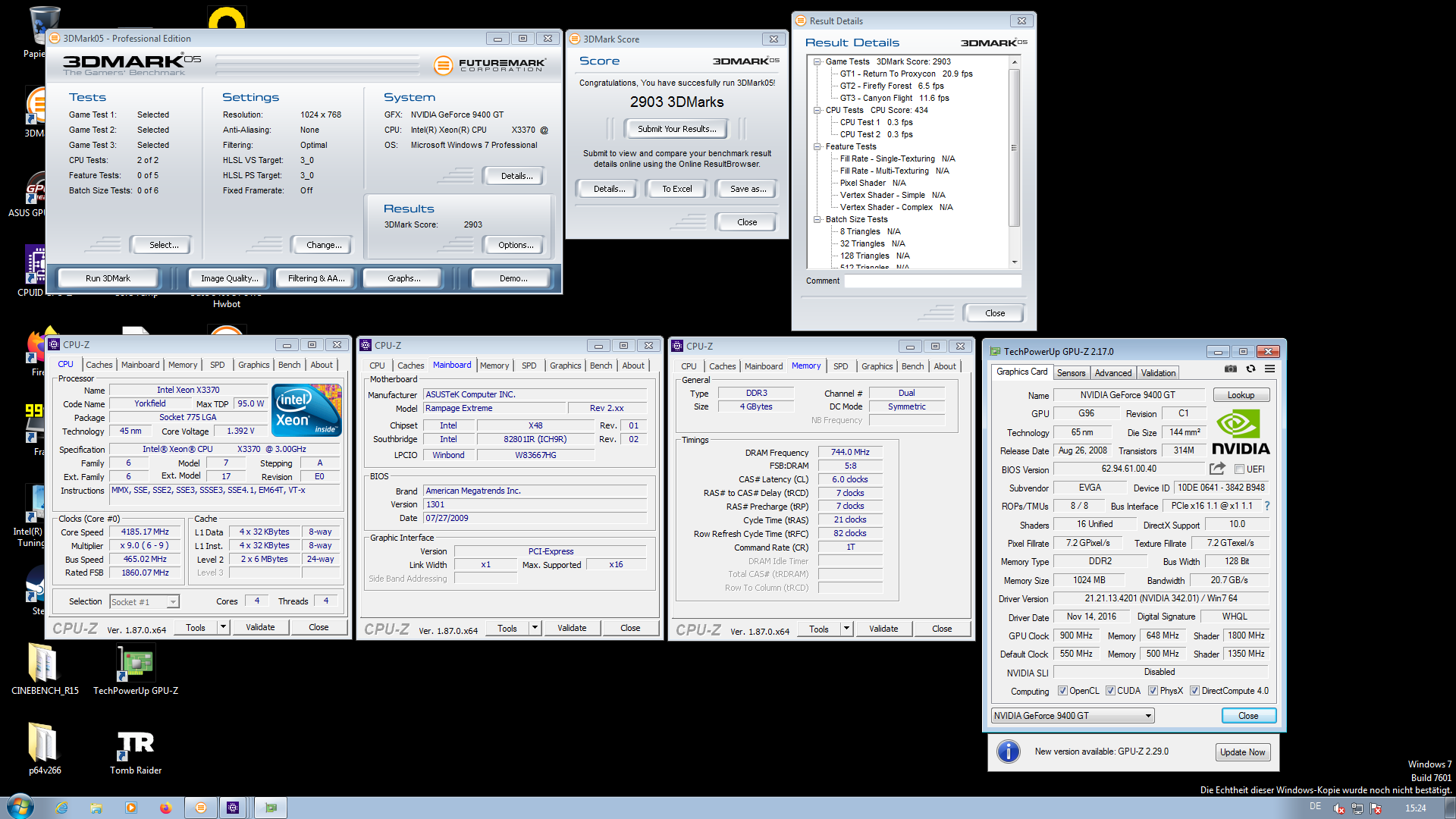This screenshot has height=819, width=1456.
Task: Click Validate in Memory CPU-Z window
Action: [x=883, y=629]
